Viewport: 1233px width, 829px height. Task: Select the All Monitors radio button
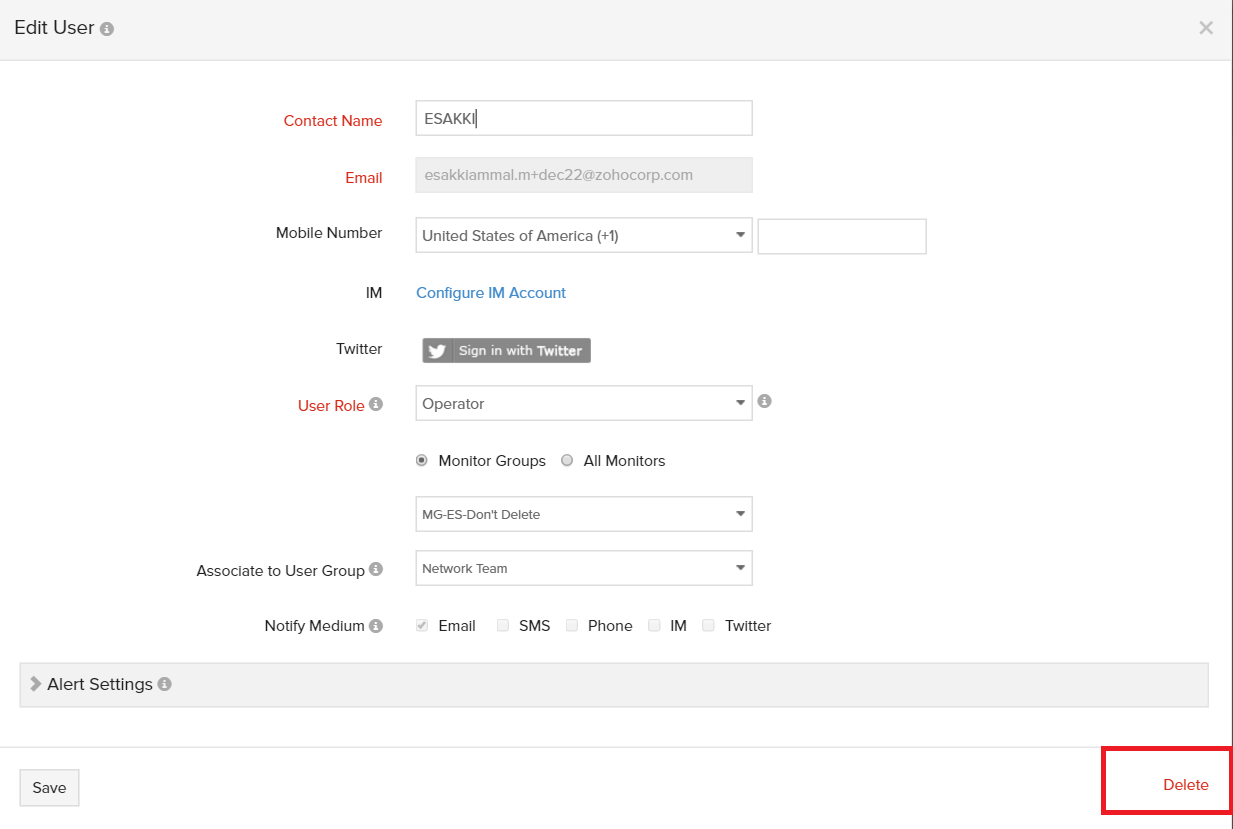[567, 461]
